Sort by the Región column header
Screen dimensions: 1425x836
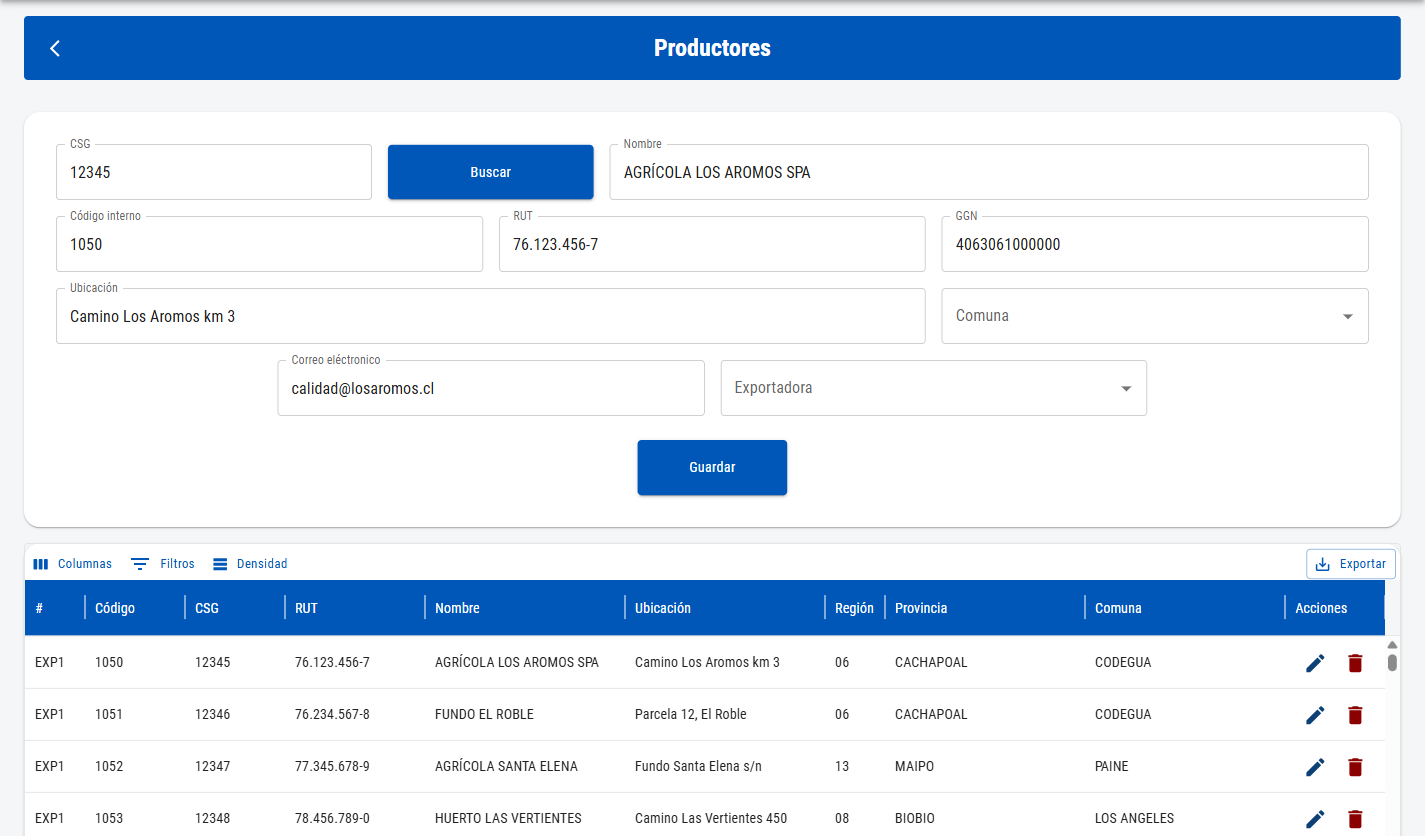(854, 608)
